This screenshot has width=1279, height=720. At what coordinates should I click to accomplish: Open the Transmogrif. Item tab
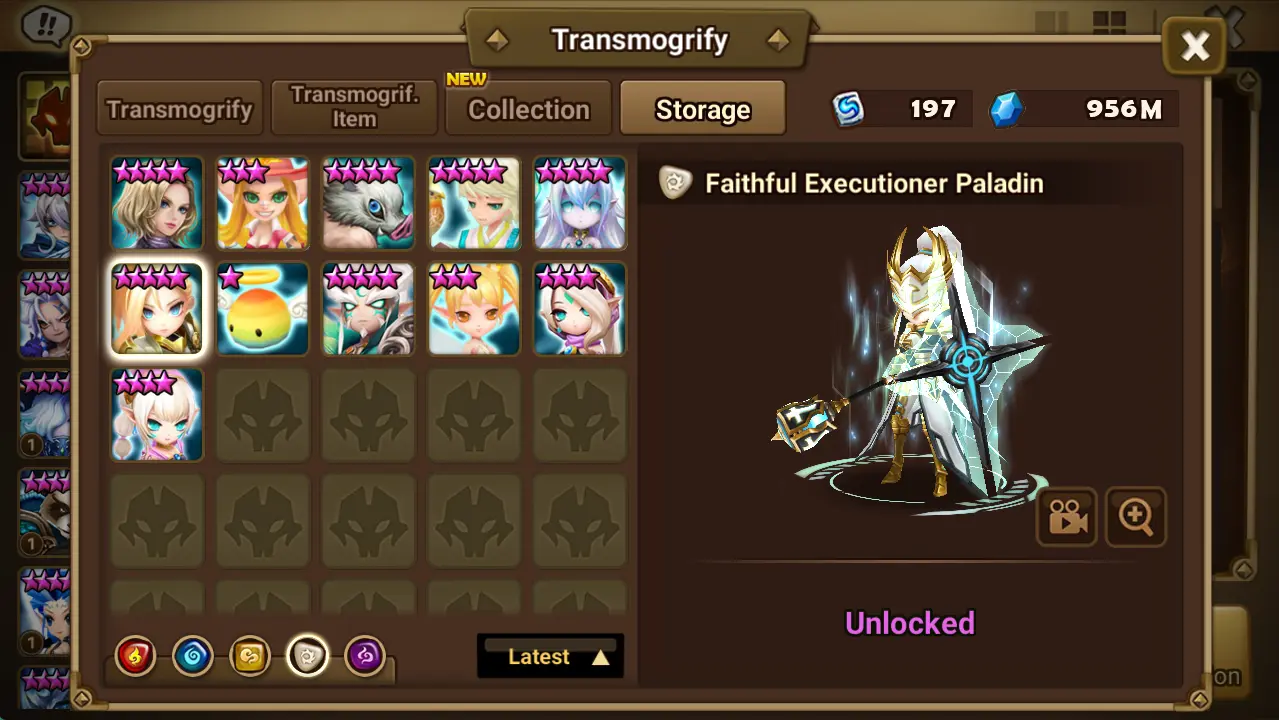pos(354,108)
